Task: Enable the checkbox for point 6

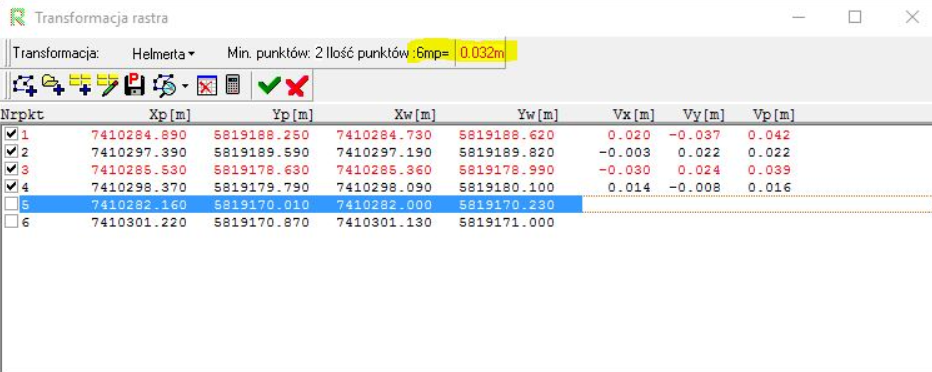Action: pyautogui.click(x=10, y=222)
